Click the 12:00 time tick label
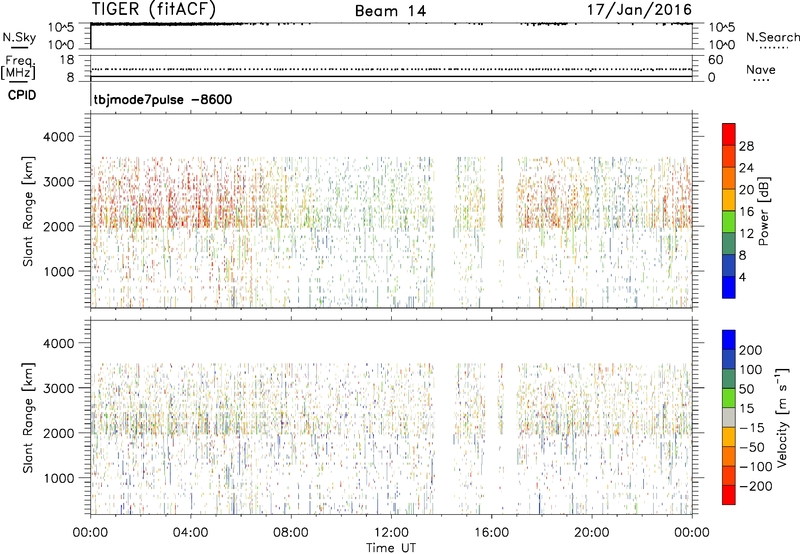The height and width of the screenshot is (554, 800). point(391,533)
